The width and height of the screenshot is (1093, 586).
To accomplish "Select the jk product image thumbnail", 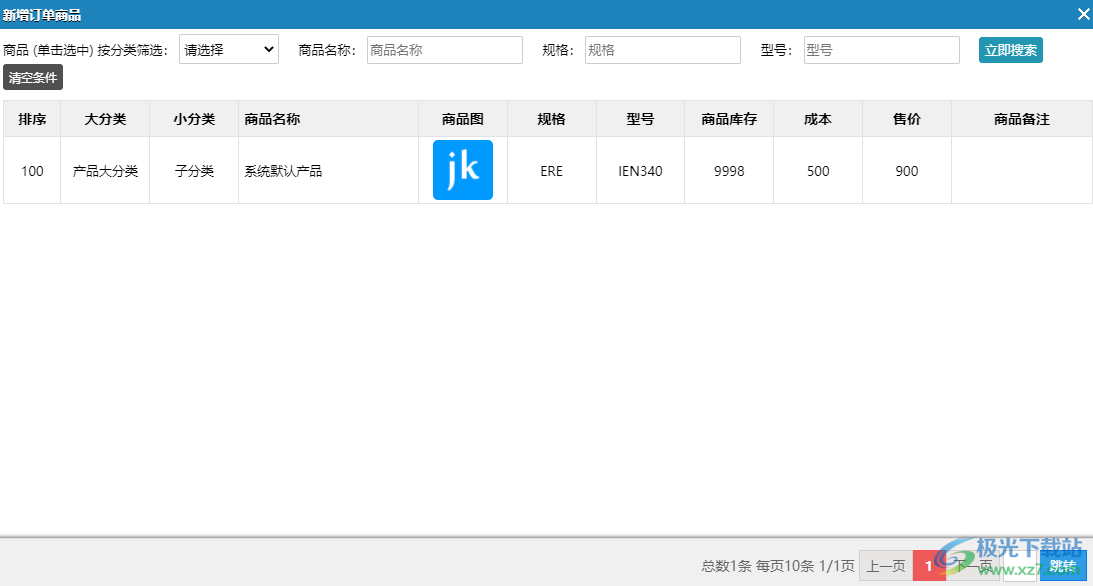I will tap(463, 170).
